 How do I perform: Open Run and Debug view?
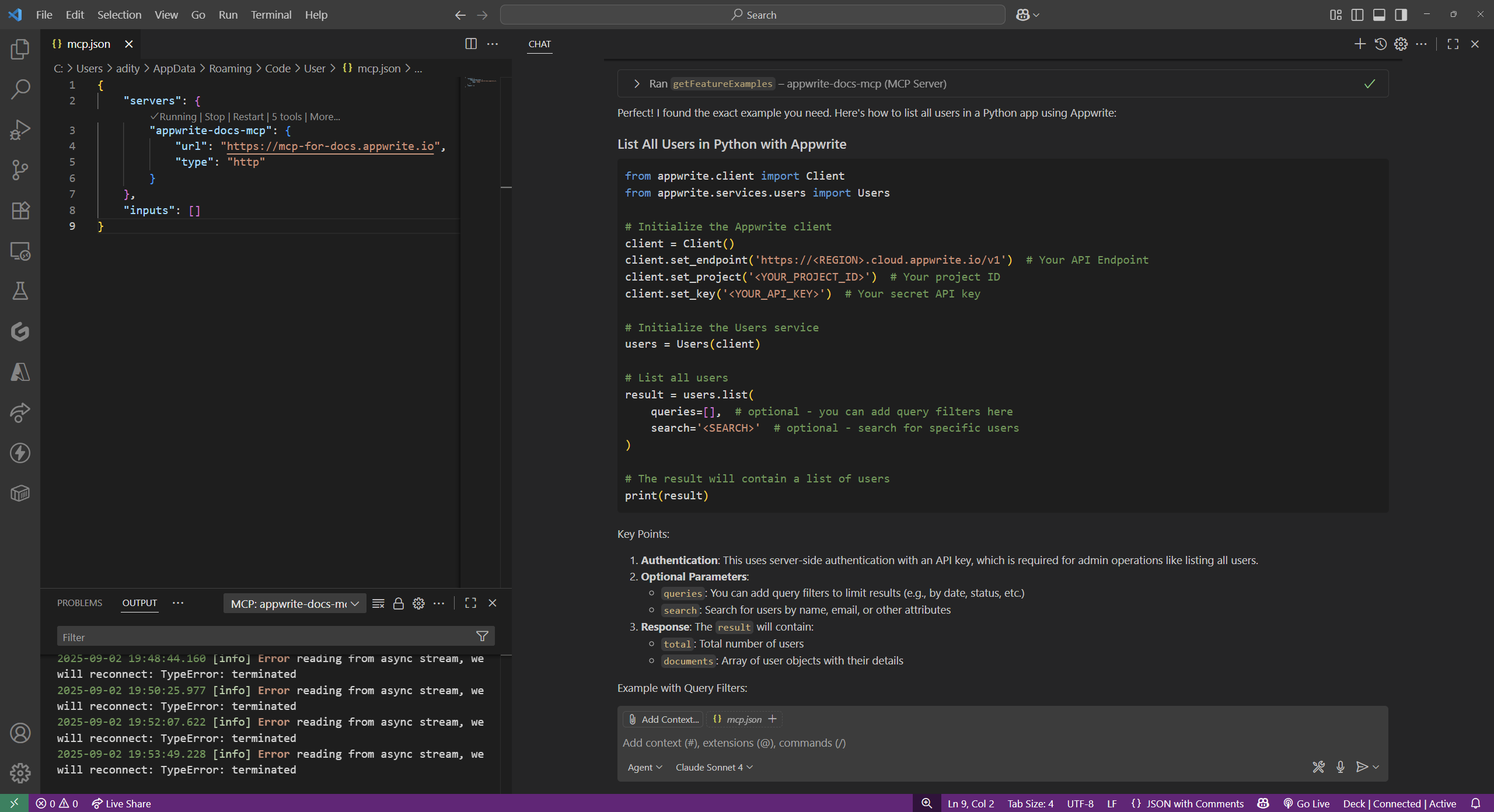[20, 129]
